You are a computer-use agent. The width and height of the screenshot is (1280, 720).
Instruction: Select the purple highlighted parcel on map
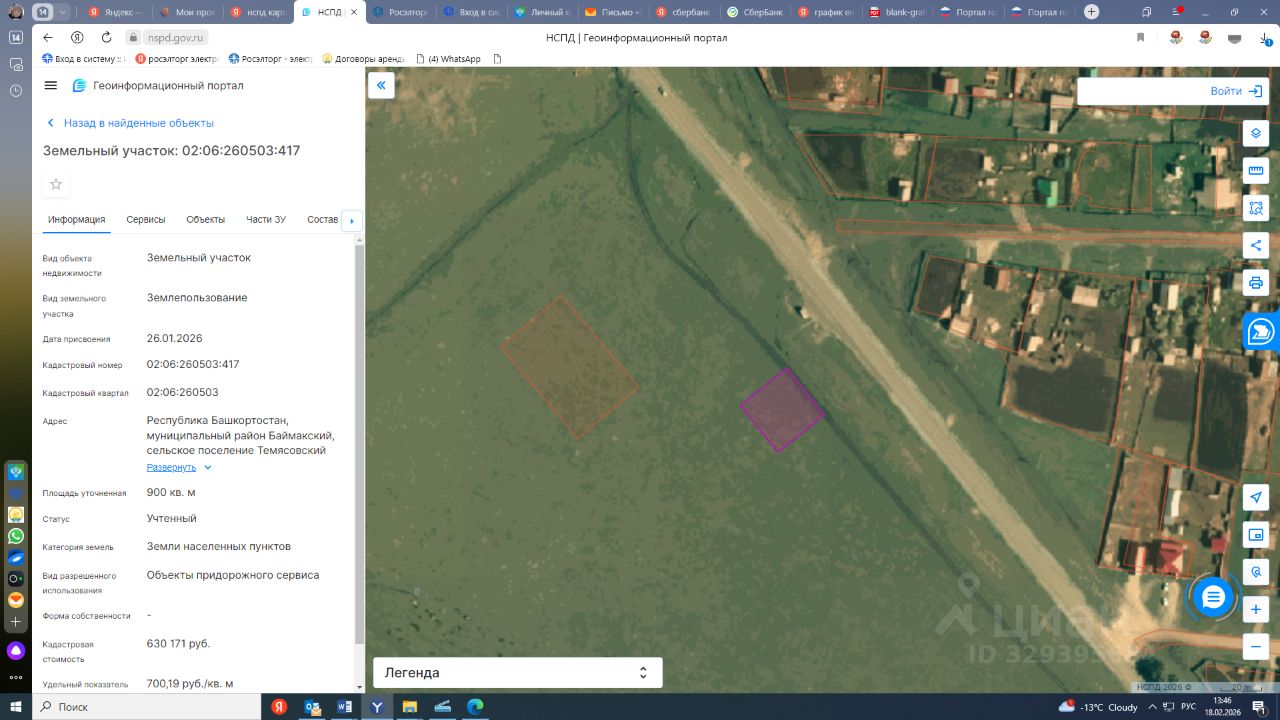point(782,410)
